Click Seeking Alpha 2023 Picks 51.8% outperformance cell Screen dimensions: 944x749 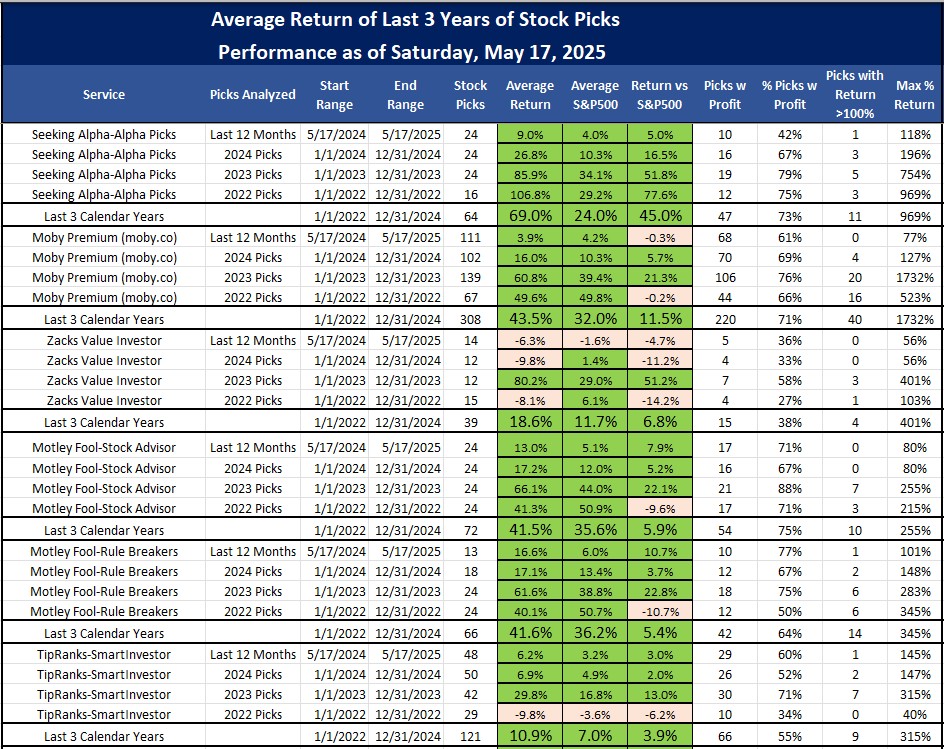coord(660,175)
